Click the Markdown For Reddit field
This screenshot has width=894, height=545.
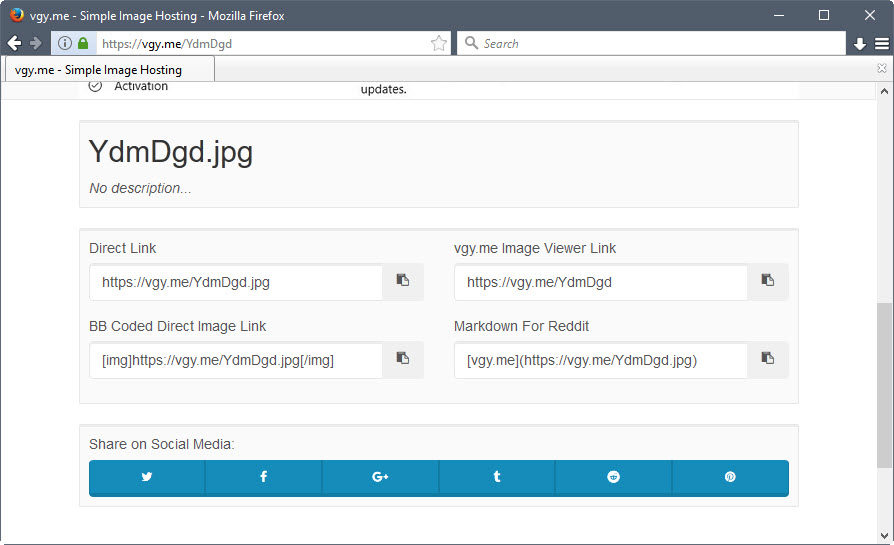tap(601, 360)
